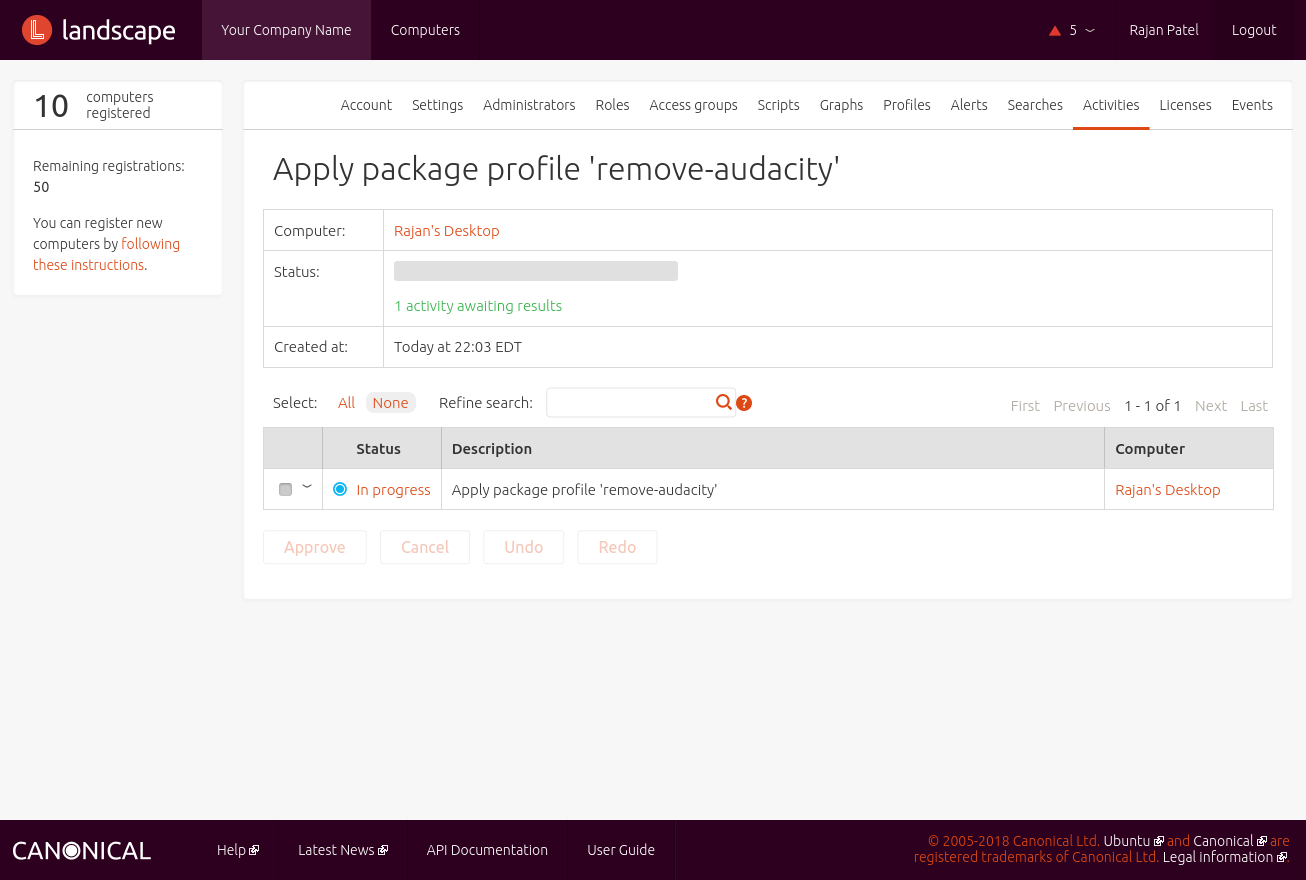Open the Profiles tab
The width and height of the screenshot is (1306, 880).
tap(907, 105)
